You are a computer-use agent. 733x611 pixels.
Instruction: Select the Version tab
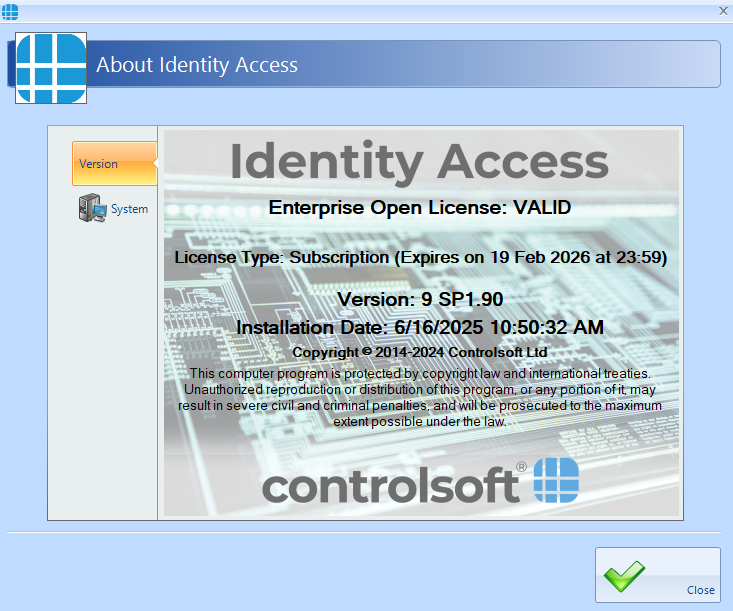[x=115, y=164]
